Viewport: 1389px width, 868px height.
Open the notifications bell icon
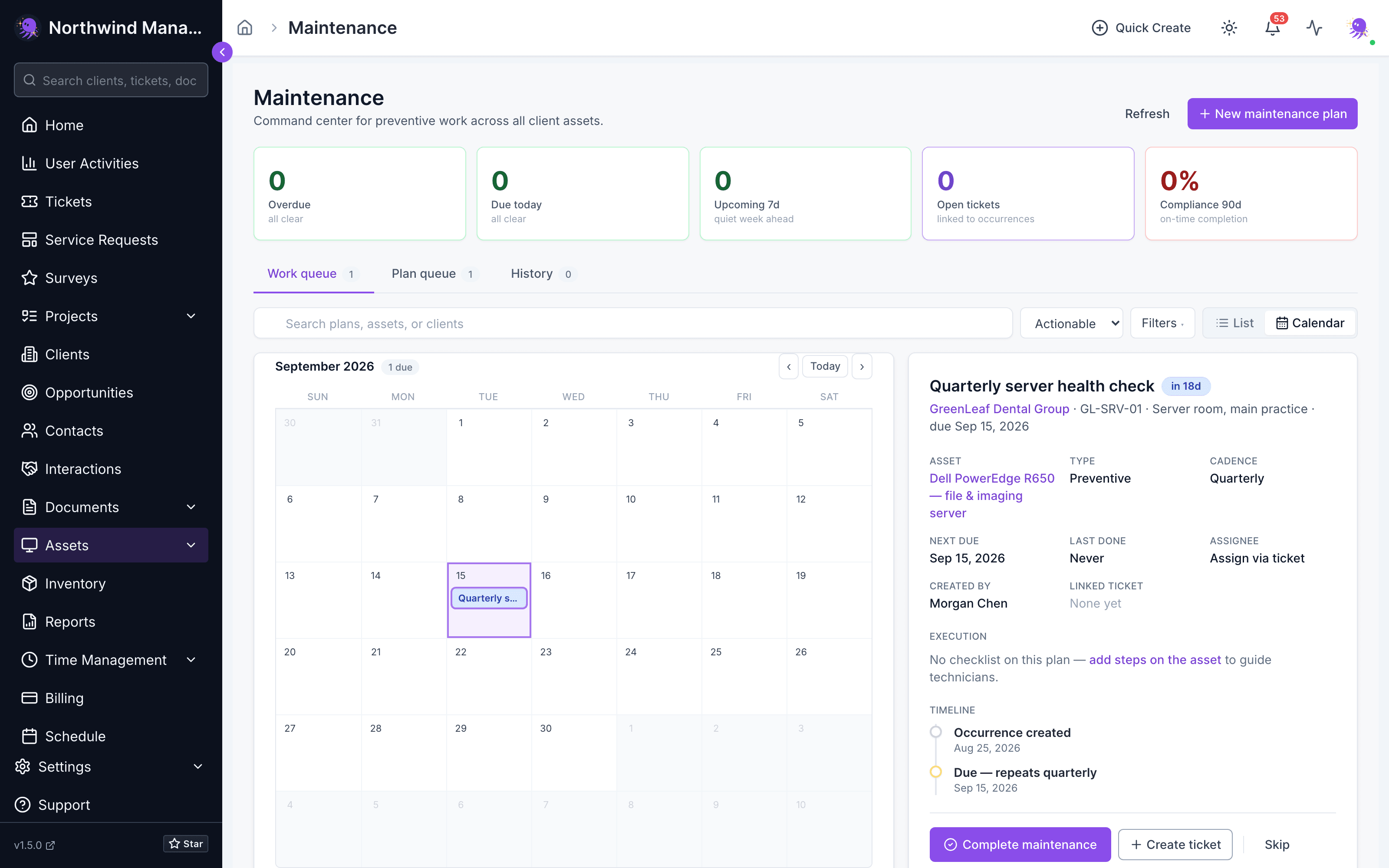tap(1273, 27)
